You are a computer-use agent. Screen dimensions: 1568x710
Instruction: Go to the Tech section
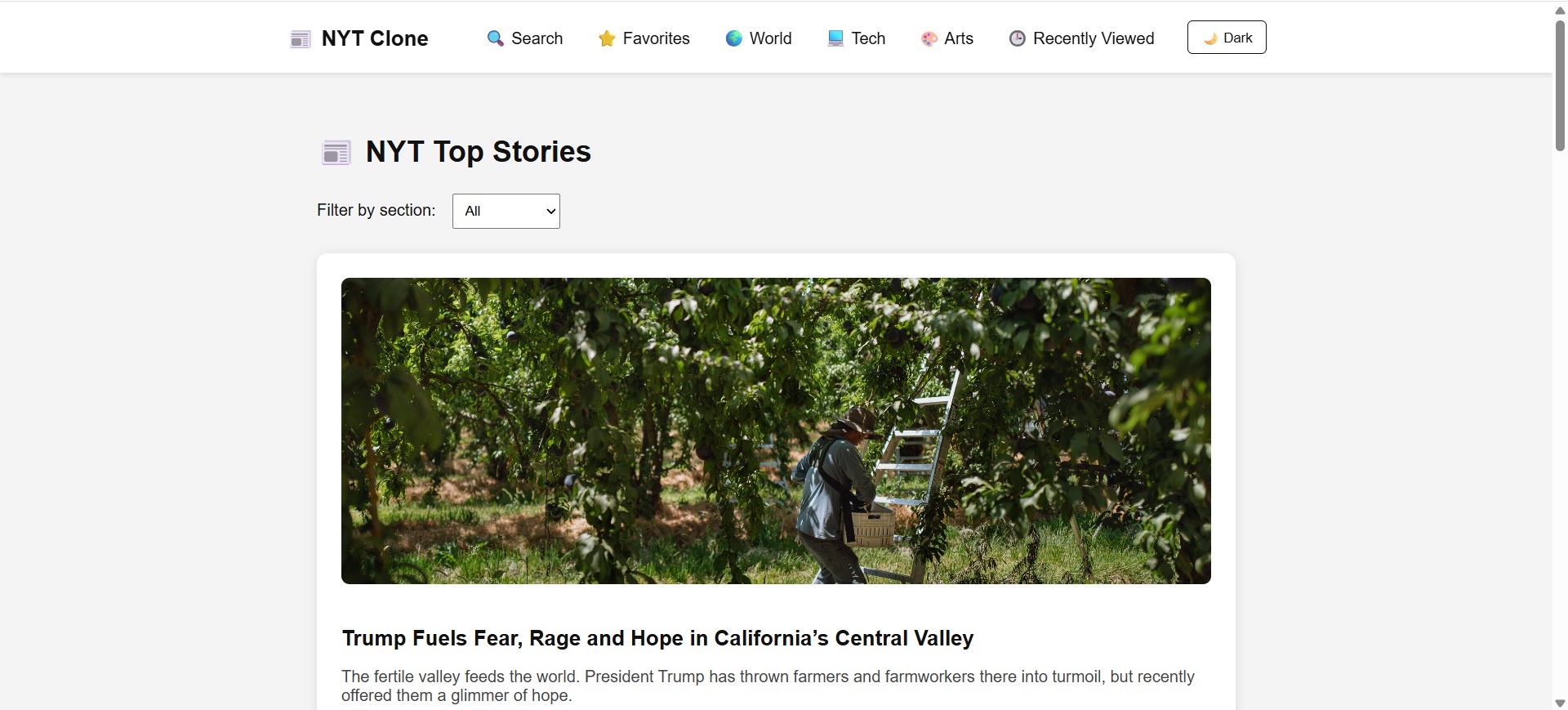point(868,38)
